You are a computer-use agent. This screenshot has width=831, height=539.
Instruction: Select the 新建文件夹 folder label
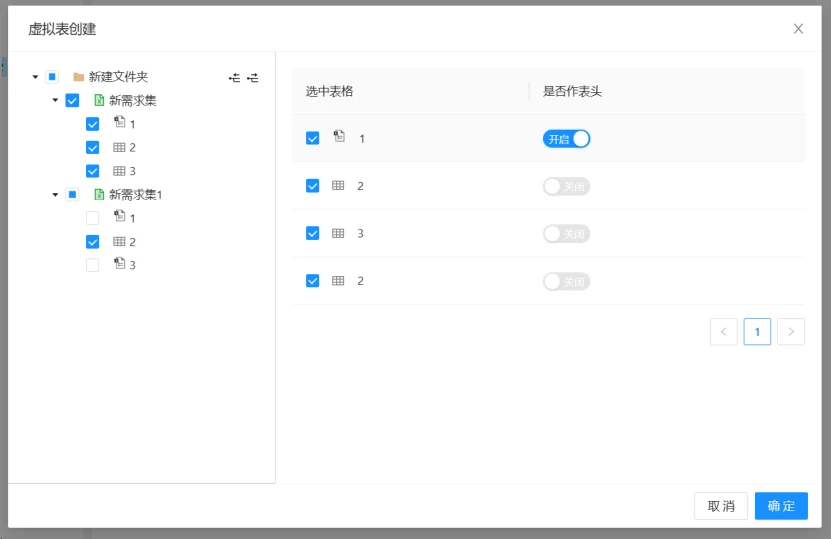point(118,77)
